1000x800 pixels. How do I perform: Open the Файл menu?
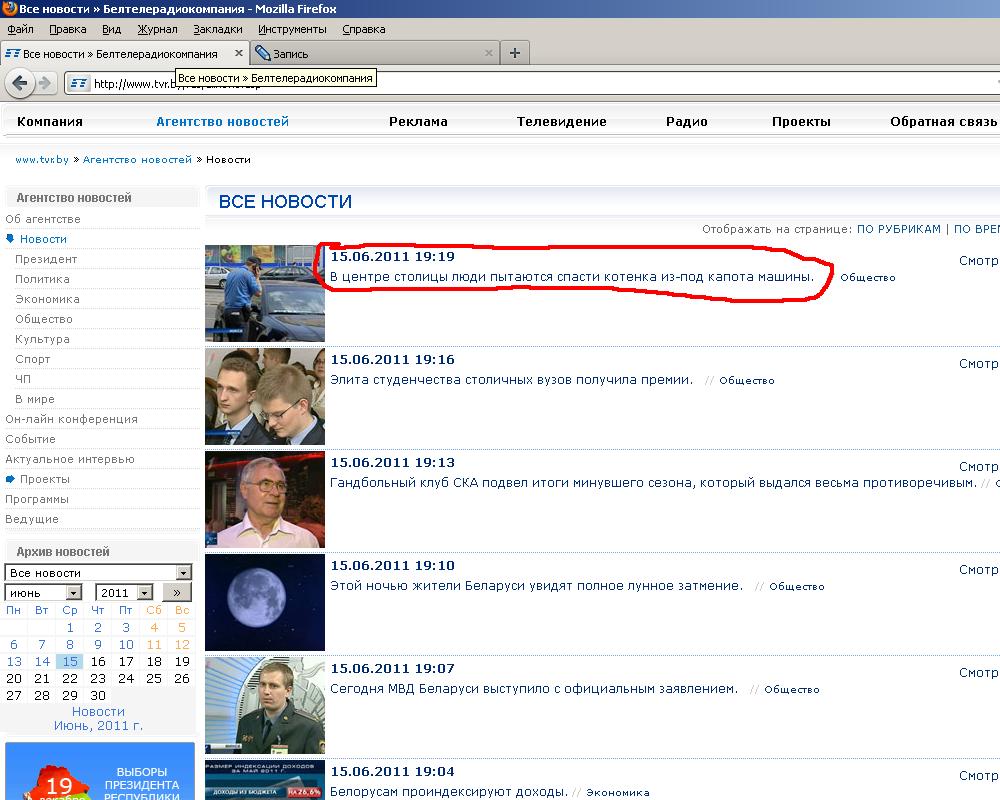[x=20, y=29]
